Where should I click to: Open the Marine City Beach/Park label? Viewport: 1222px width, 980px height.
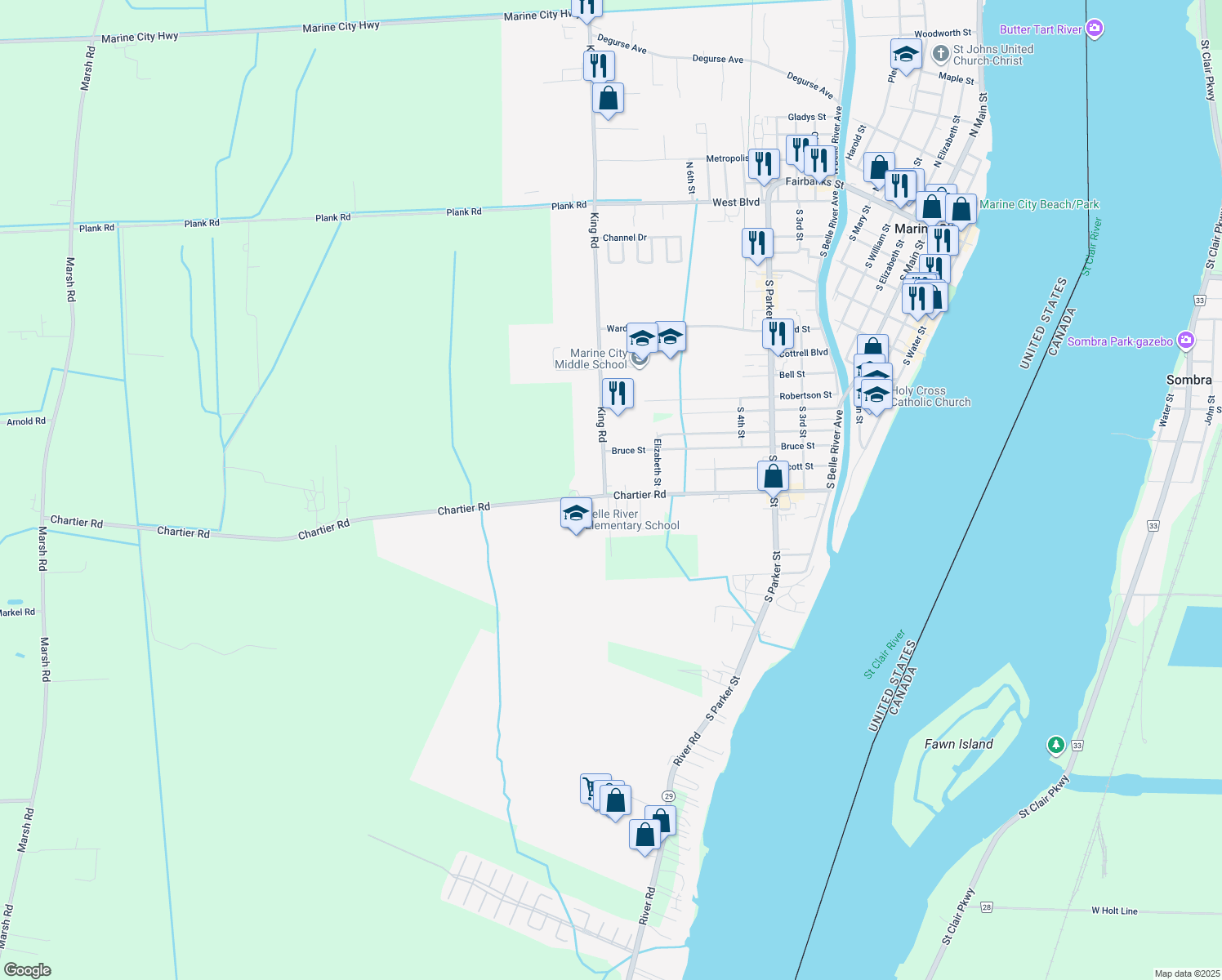pos(1039,204)
